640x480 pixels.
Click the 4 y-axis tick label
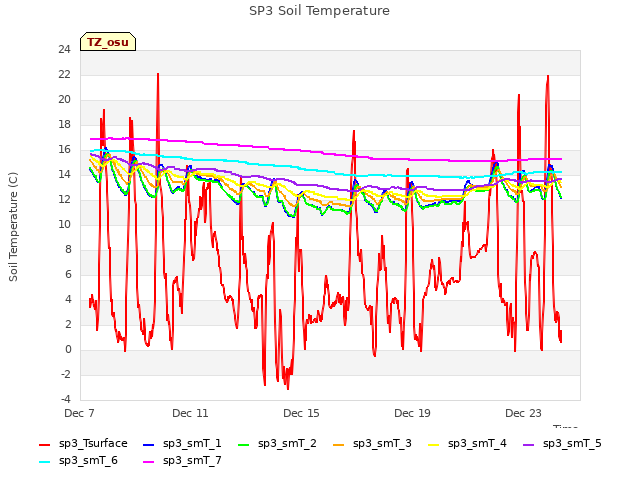[68, 300]
